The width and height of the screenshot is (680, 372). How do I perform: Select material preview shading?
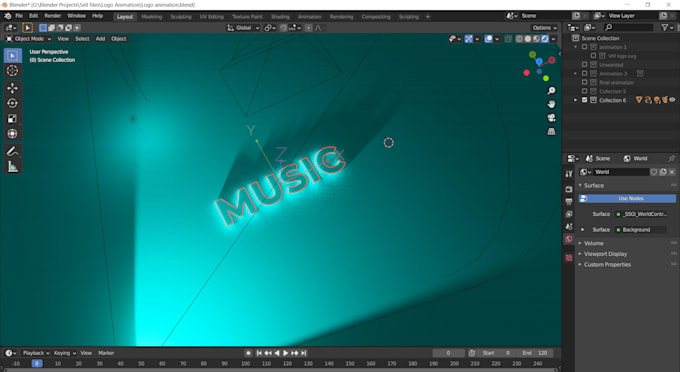click(536, 39)
